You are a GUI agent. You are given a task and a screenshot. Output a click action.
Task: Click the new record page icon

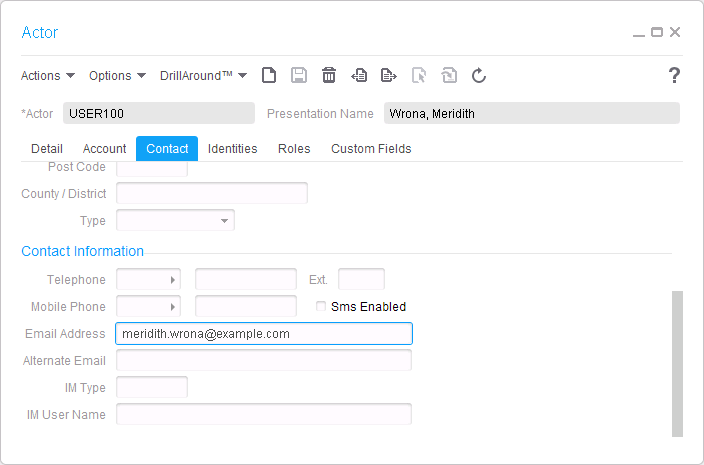click(x=269, y=75)
